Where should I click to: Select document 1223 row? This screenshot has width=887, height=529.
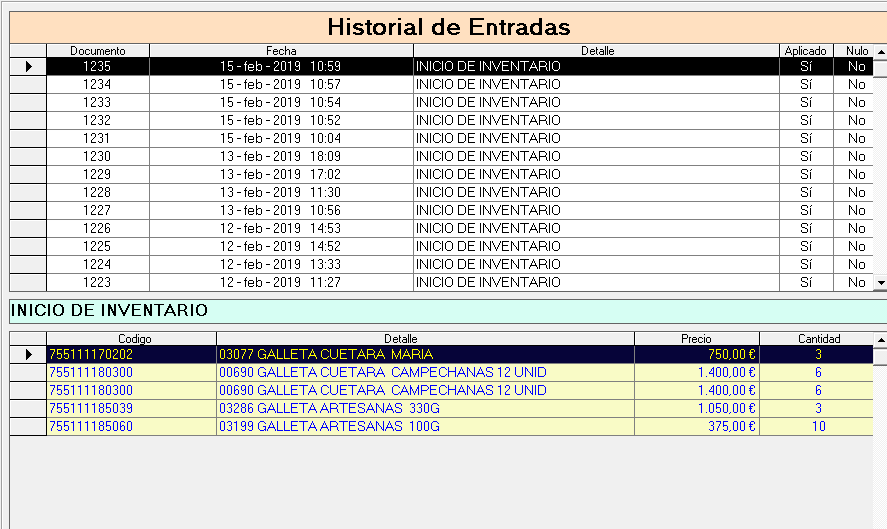(x=97, y=282)
